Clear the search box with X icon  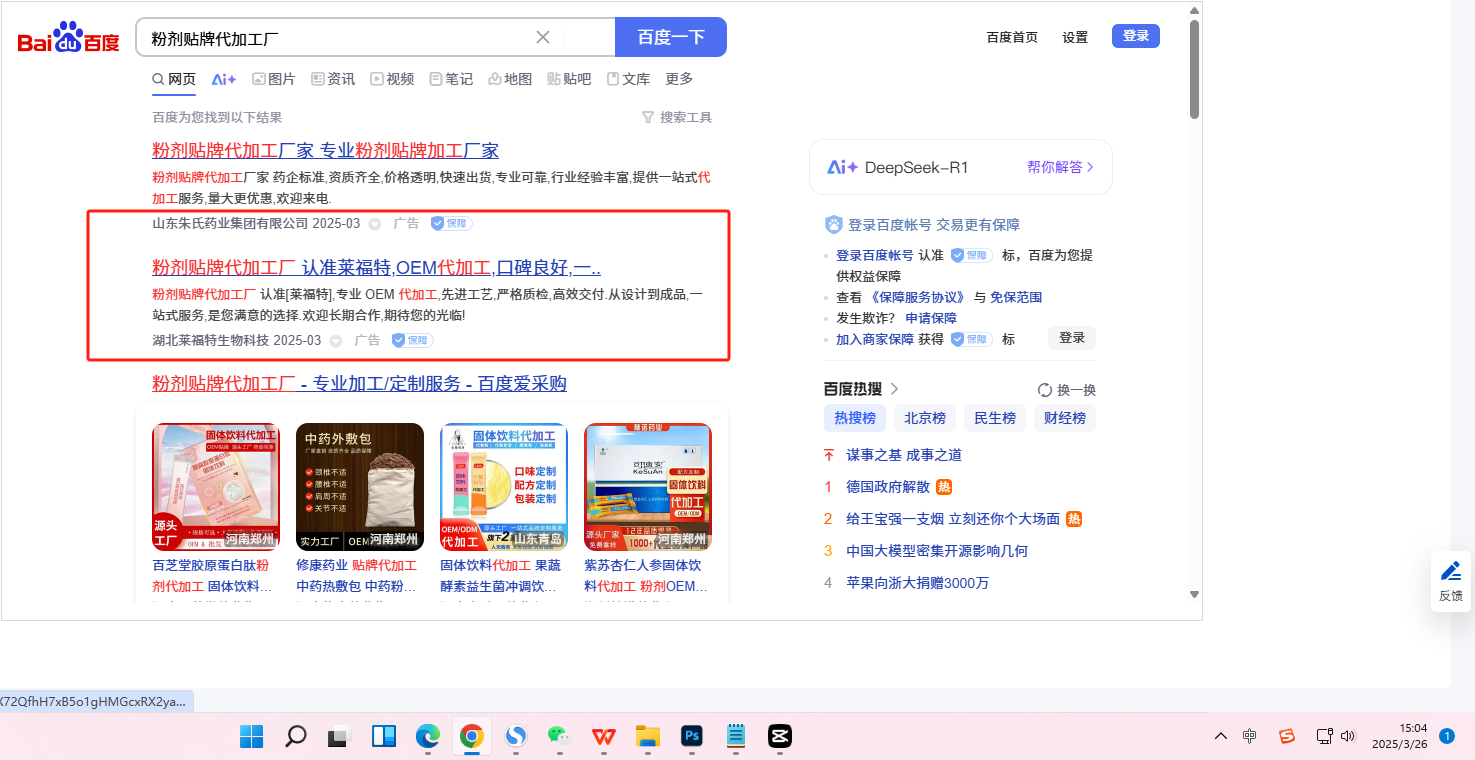coord(543,38)
